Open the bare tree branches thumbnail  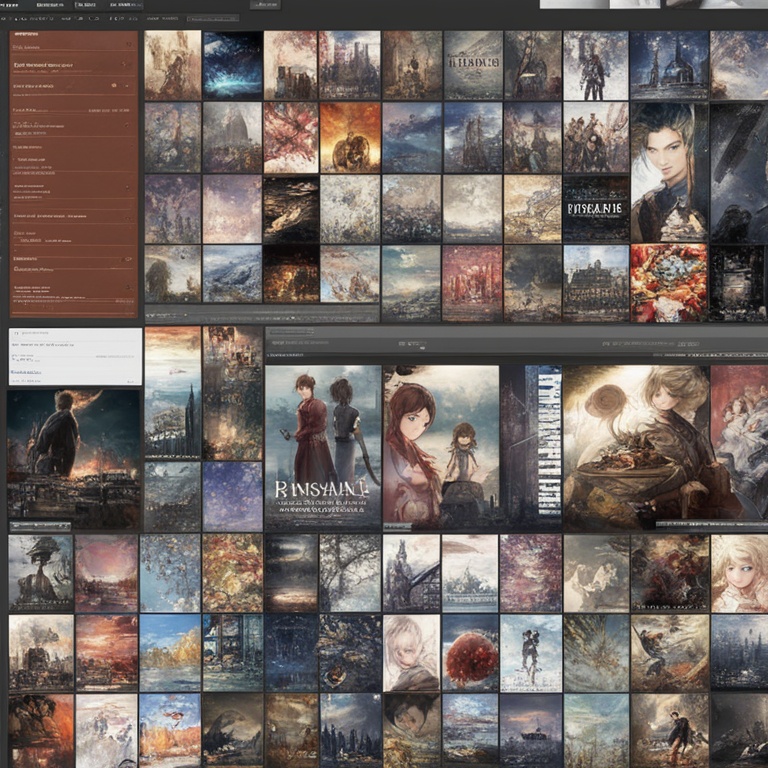pyautogui.click(x=350, y=573)
